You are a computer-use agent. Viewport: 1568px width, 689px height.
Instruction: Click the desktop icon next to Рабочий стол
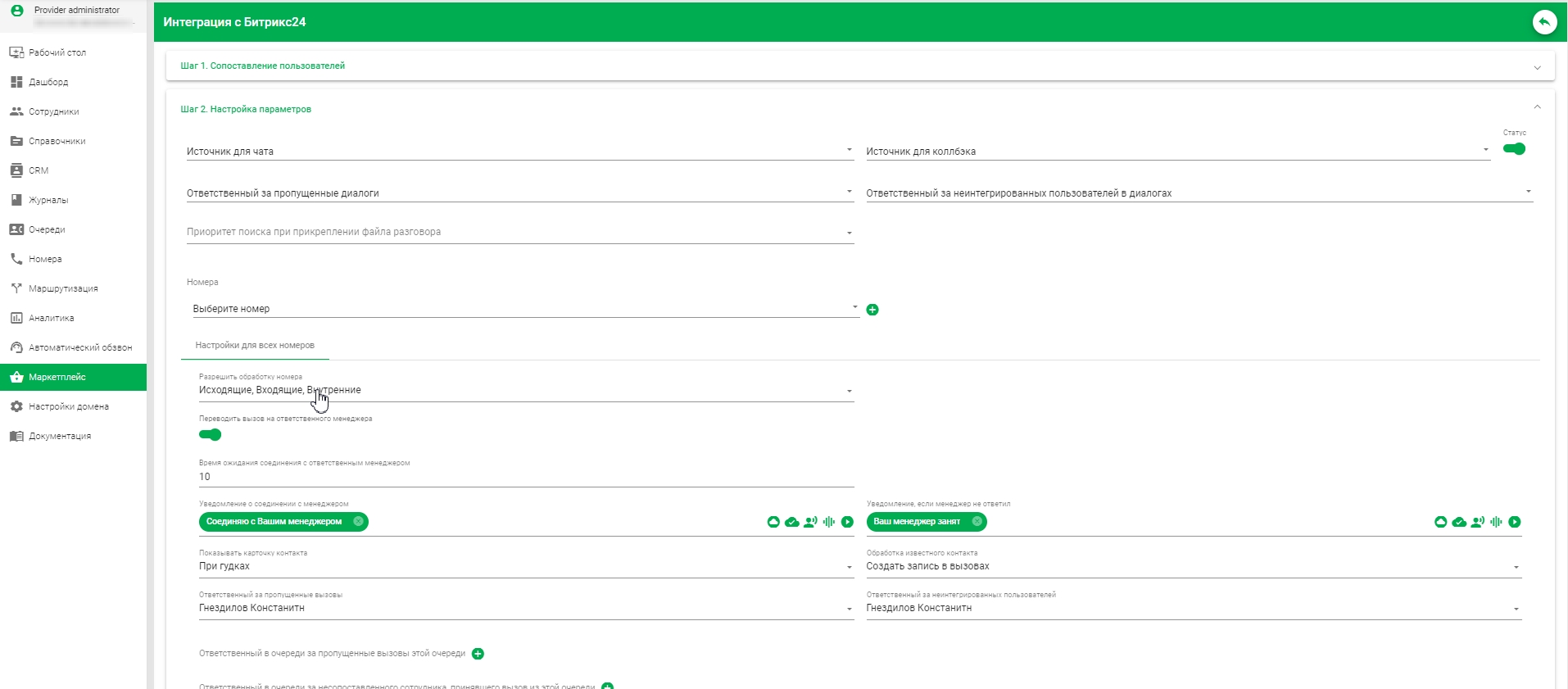coord(16,52)
